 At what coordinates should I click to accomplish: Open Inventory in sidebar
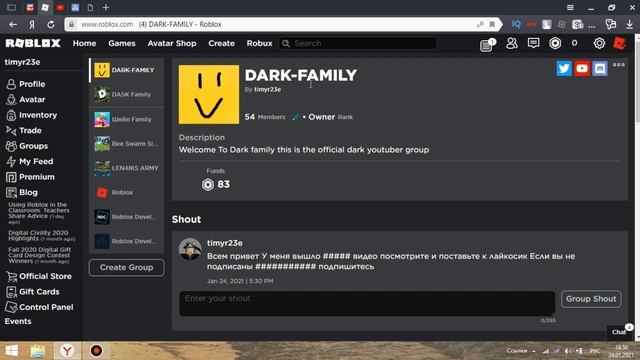coord(31,115)
